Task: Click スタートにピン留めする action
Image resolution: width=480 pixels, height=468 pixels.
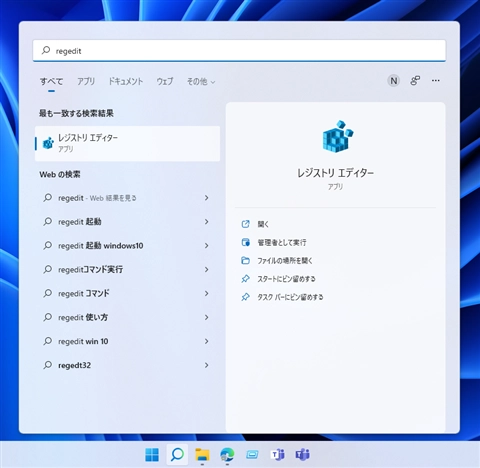Action: 286,279
